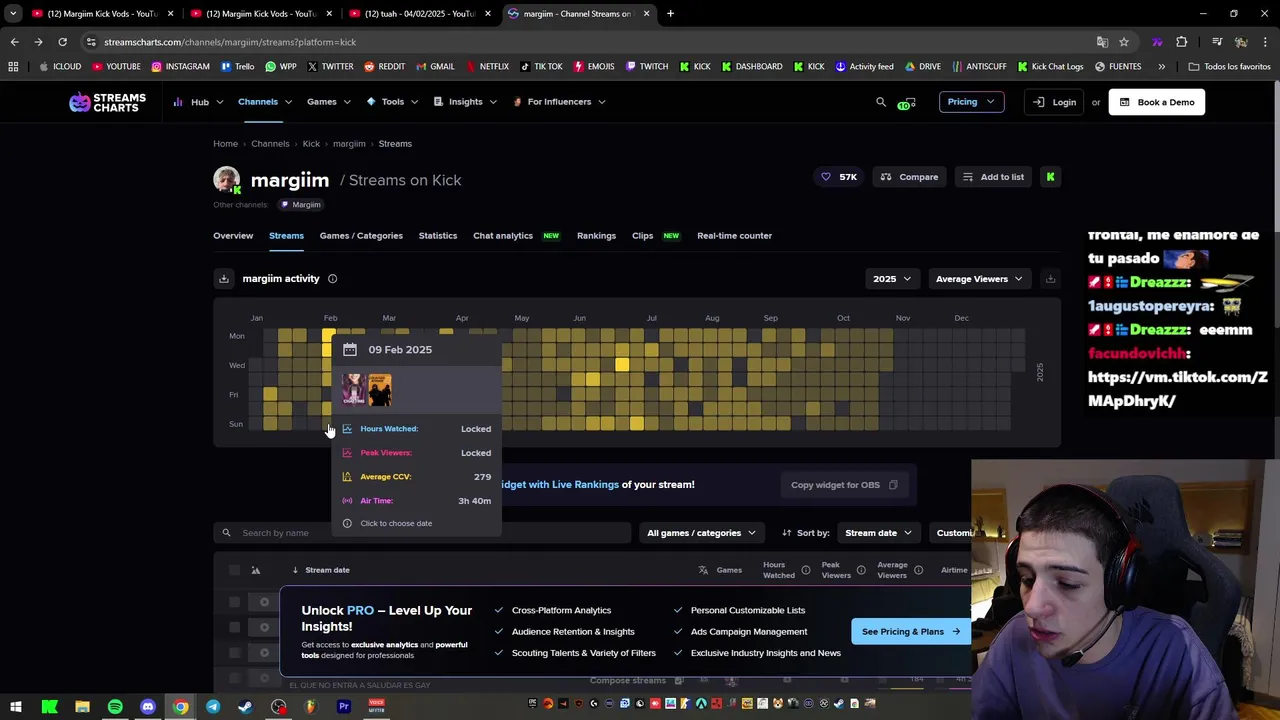Open the Average Viewers metric dropdown
Image resolution: width=1280 pixels, height=720 pixels.
(x=979, y=279)
